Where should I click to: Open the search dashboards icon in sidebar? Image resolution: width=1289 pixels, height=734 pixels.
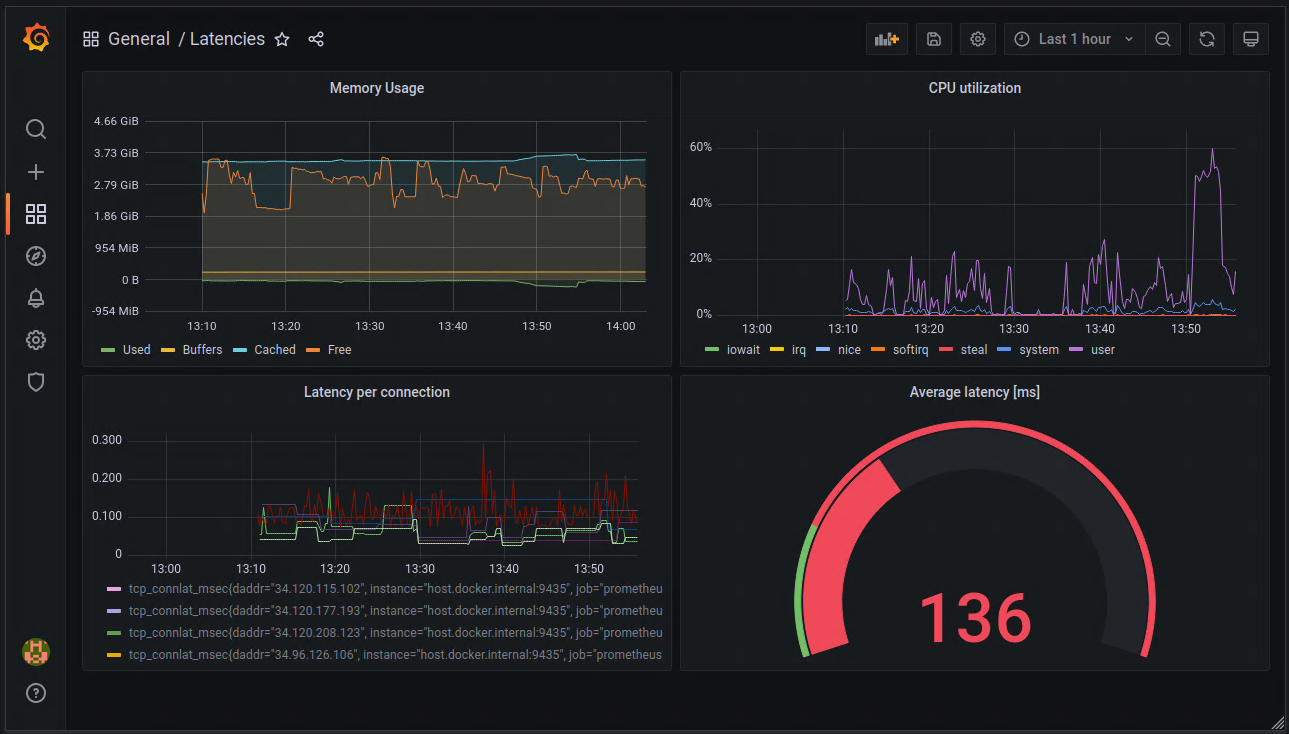pos(36,129)
